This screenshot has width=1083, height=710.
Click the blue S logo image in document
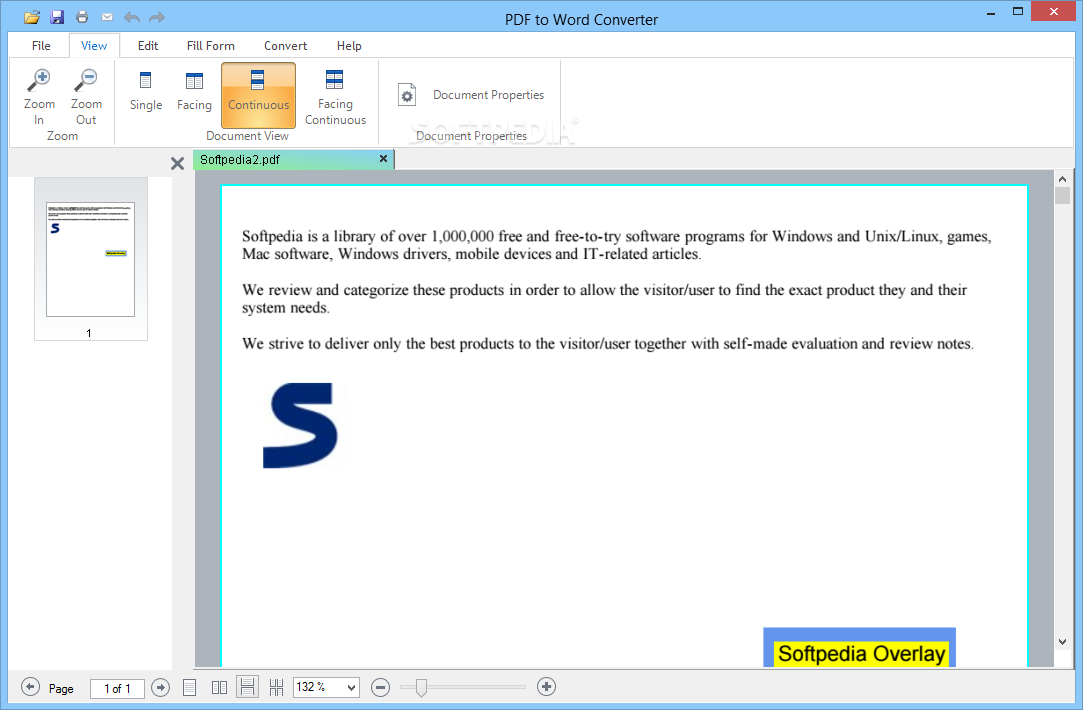(300, 425)
